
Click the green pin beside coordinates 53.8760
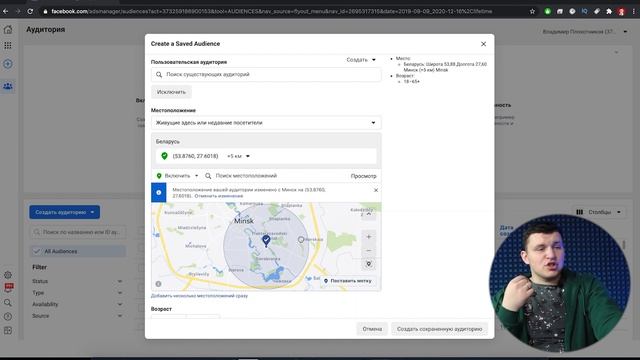tap(164, 156)
